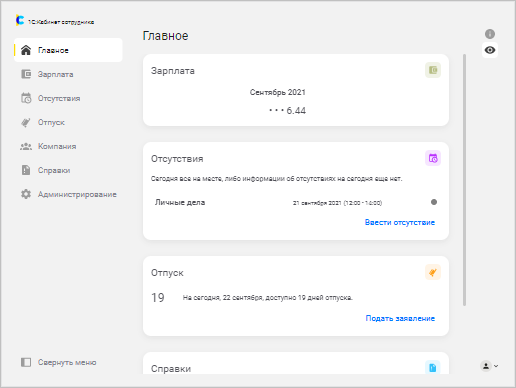The width and height of the screenshot is (516, 388).
Task: Click the Зарплата card title
Action: (x=173, y=71)
